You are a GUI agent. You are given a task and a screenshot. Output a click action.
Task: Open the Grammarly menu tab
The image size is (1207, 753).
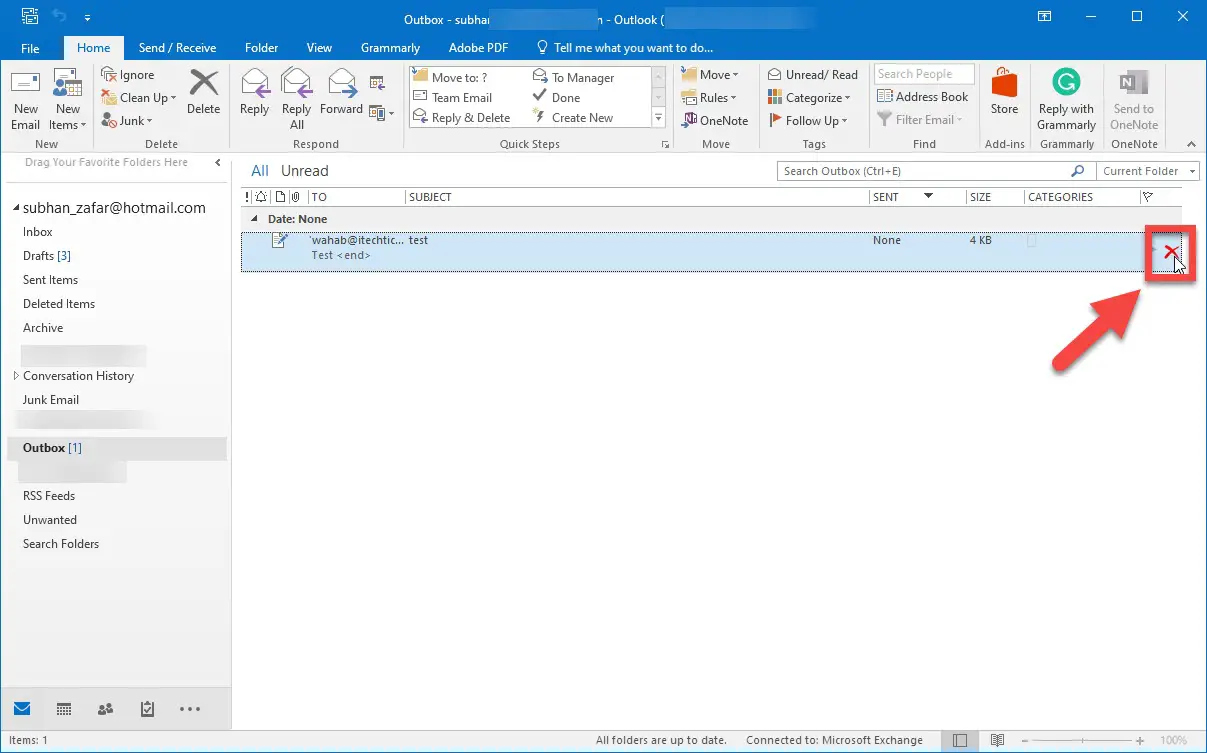pos(390,47)
